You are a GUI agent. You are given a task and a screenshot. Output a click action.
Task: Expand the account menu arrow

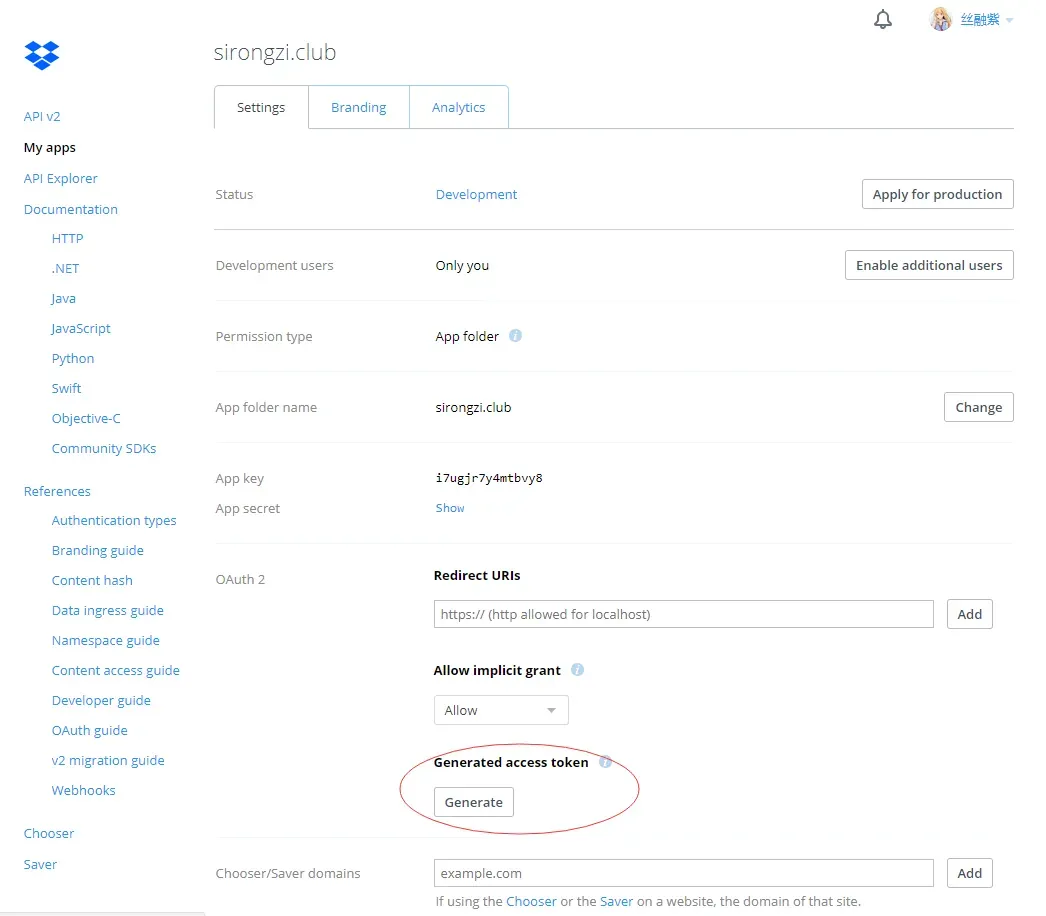pos(1009,20)
